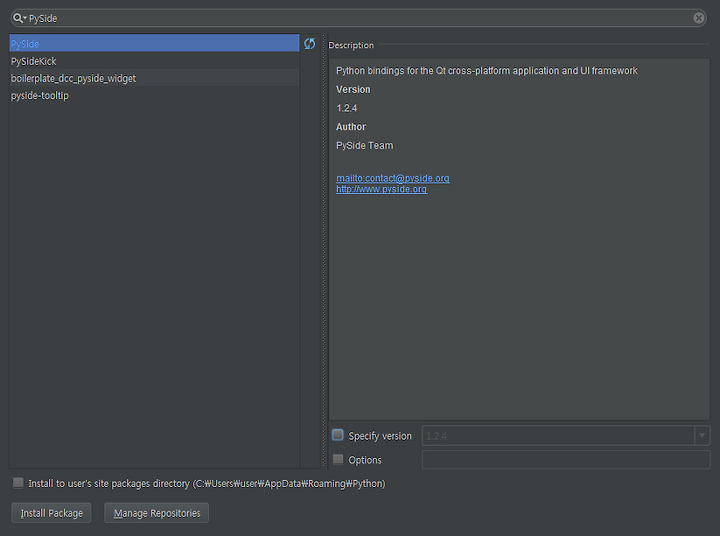Enable the Options checkbox
720x536 pixels.
(x=338, y=459)
